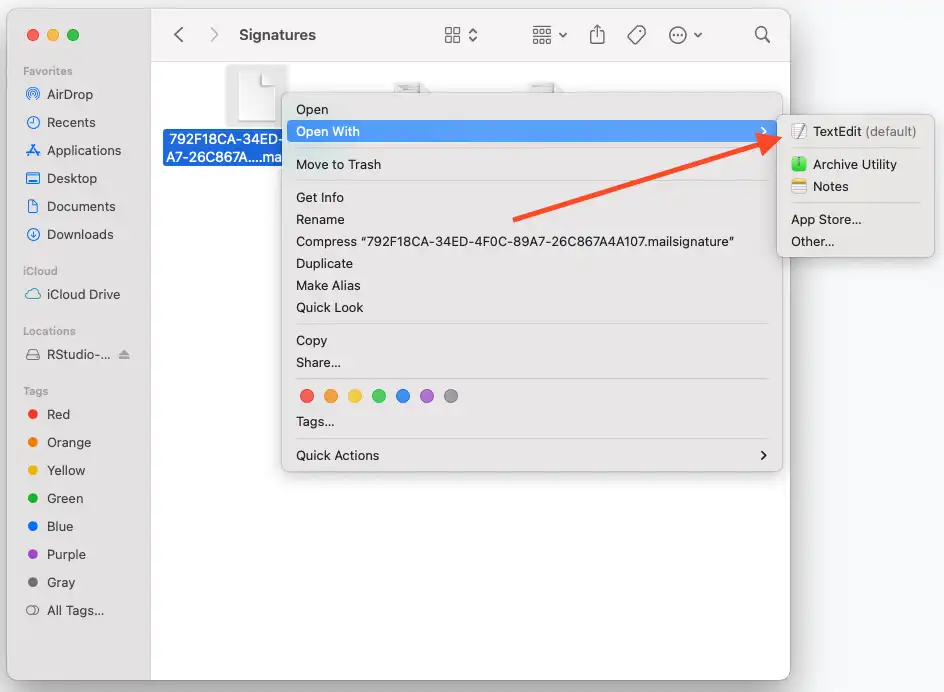Choose Move to Trash menu item
This screenshot has width=944, height=692.
[338, 164]
